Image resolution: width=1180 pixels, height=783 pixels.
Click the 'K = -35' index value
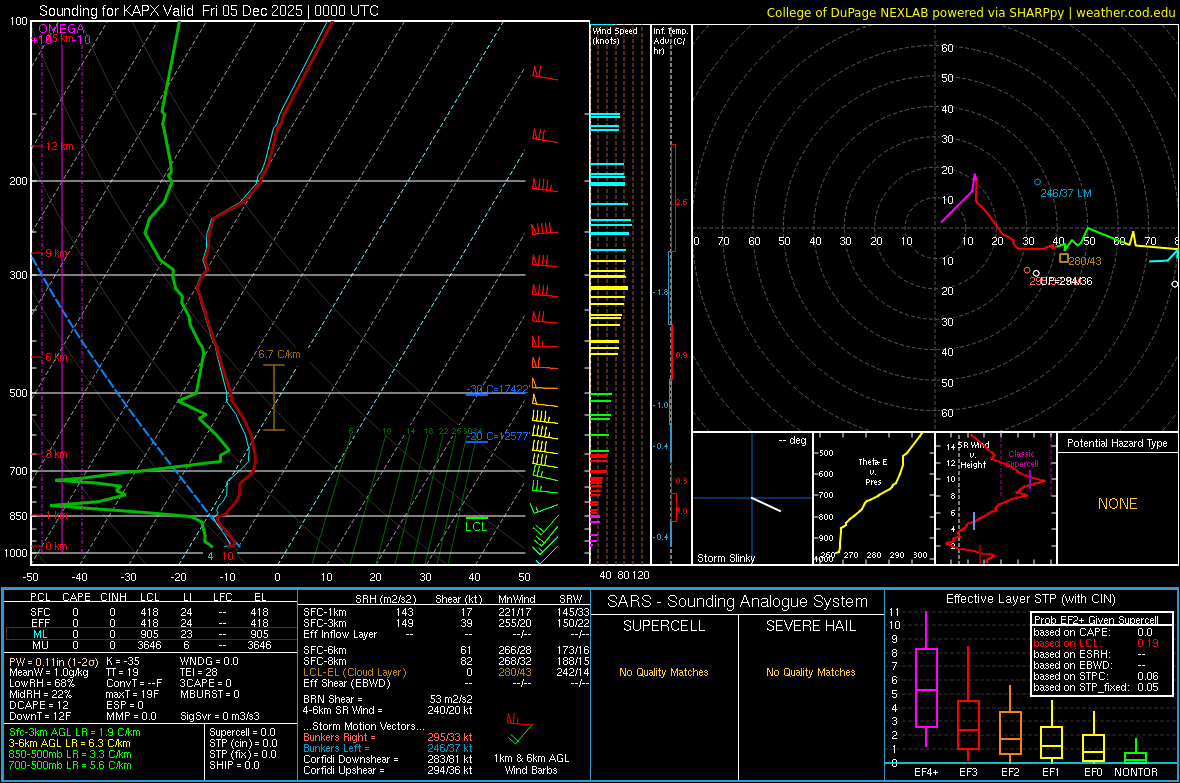[x=123, y=662]
